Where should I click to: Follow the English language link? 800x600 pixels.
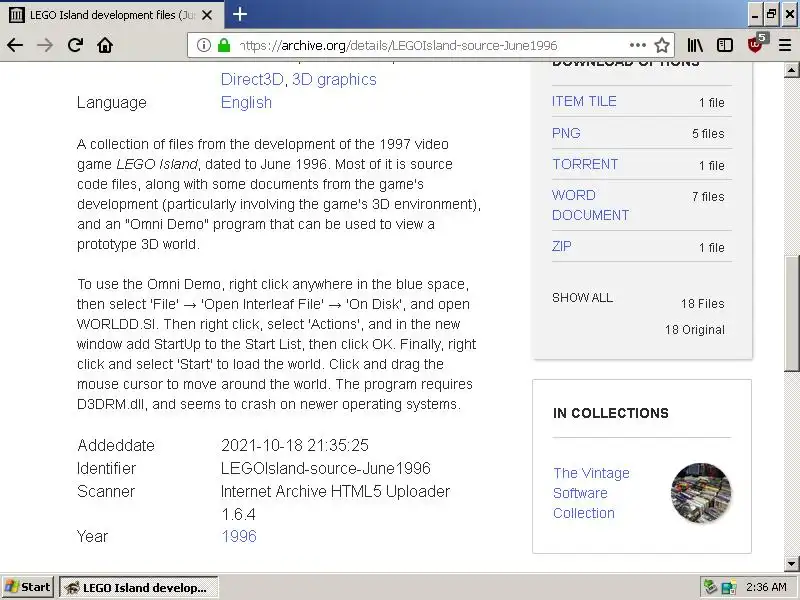[246, 103]
